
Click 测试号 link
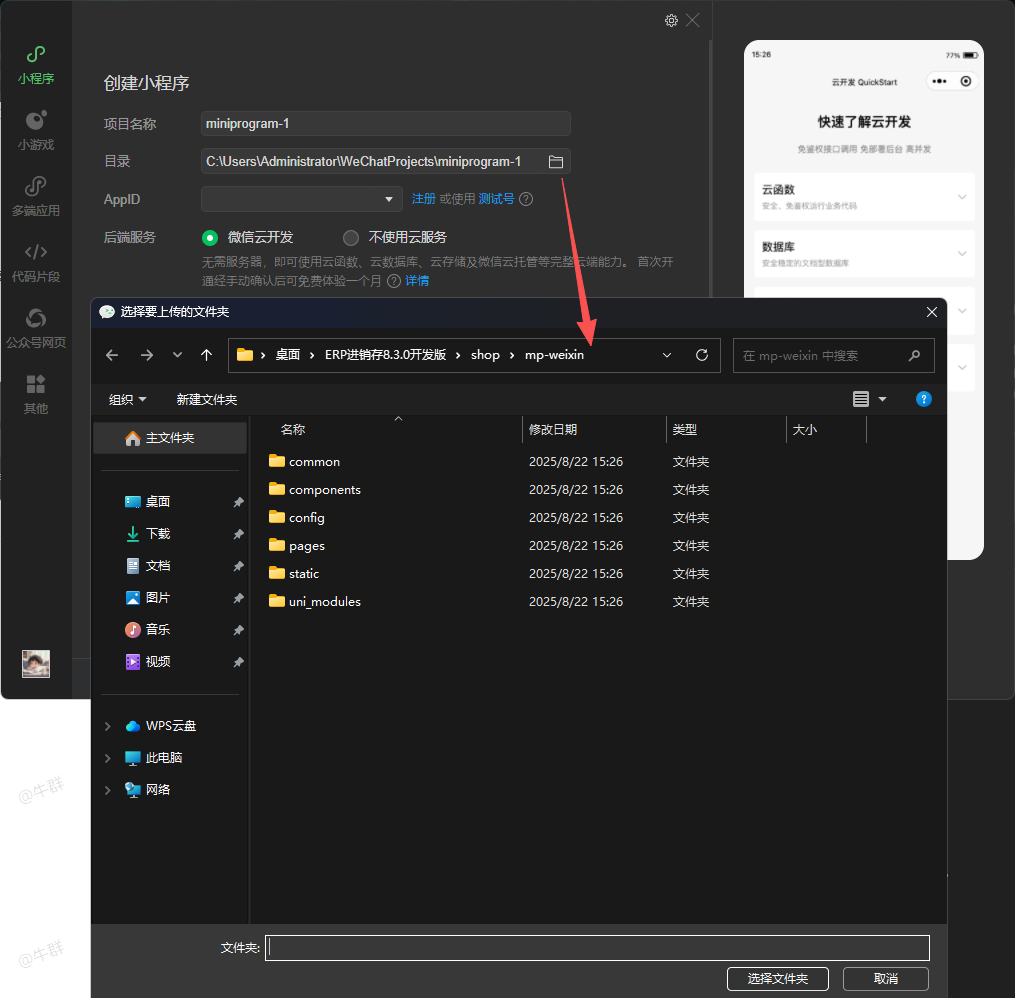click(x=496, y=199)
